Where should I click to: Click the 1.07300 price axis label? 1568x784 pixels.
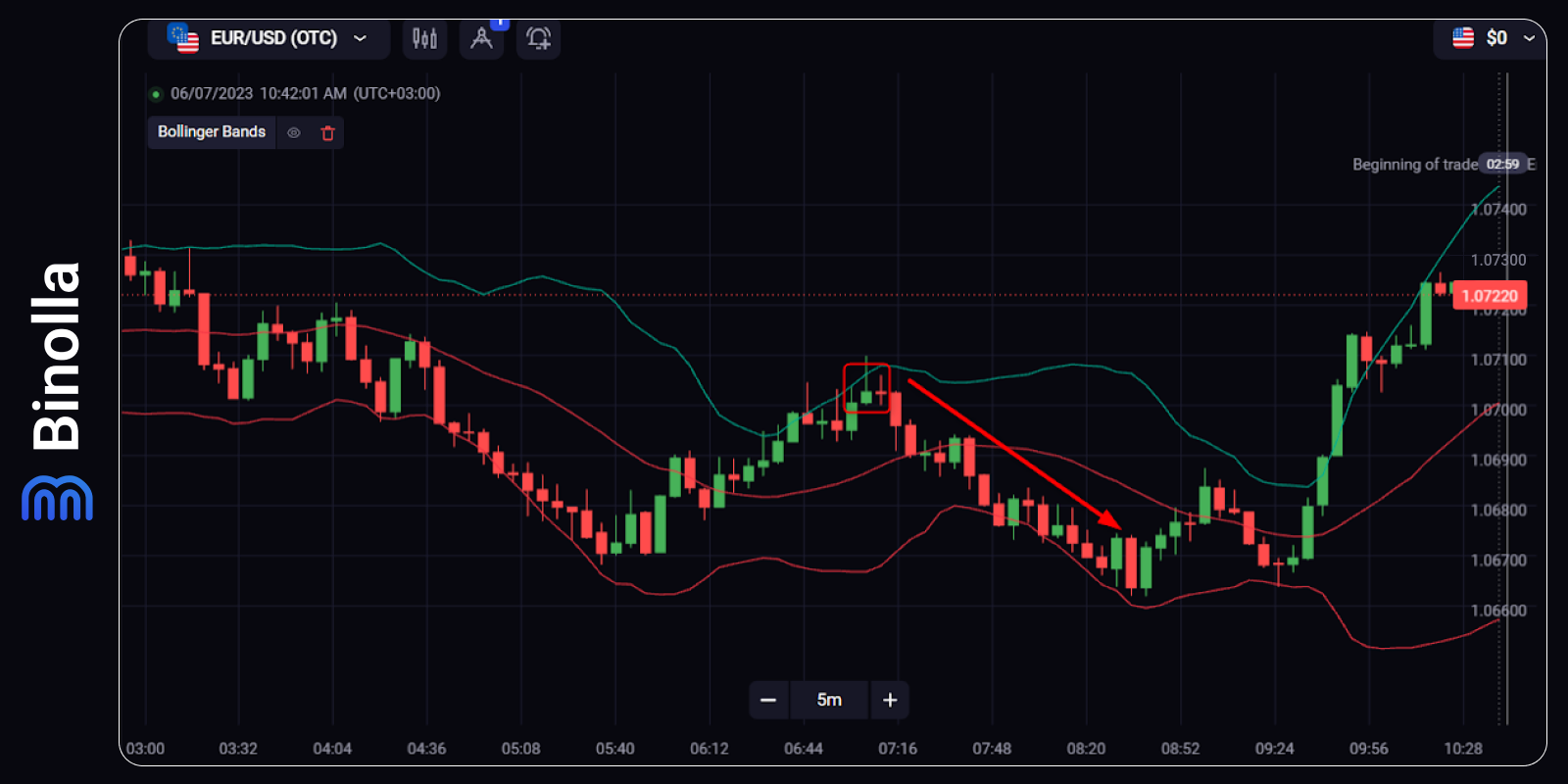click(x=1498, y=260)
